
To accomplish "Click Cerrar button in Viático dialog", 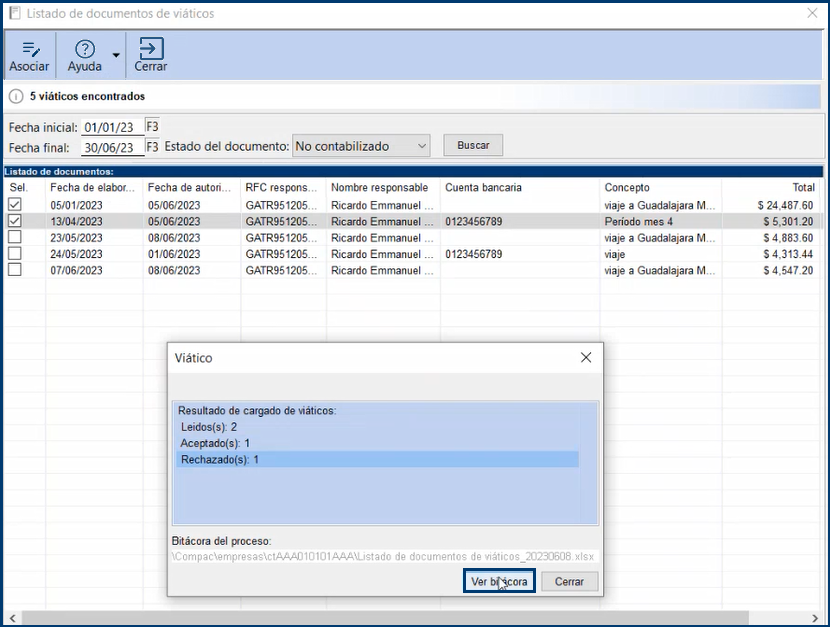I will click(x=569, y=581).
